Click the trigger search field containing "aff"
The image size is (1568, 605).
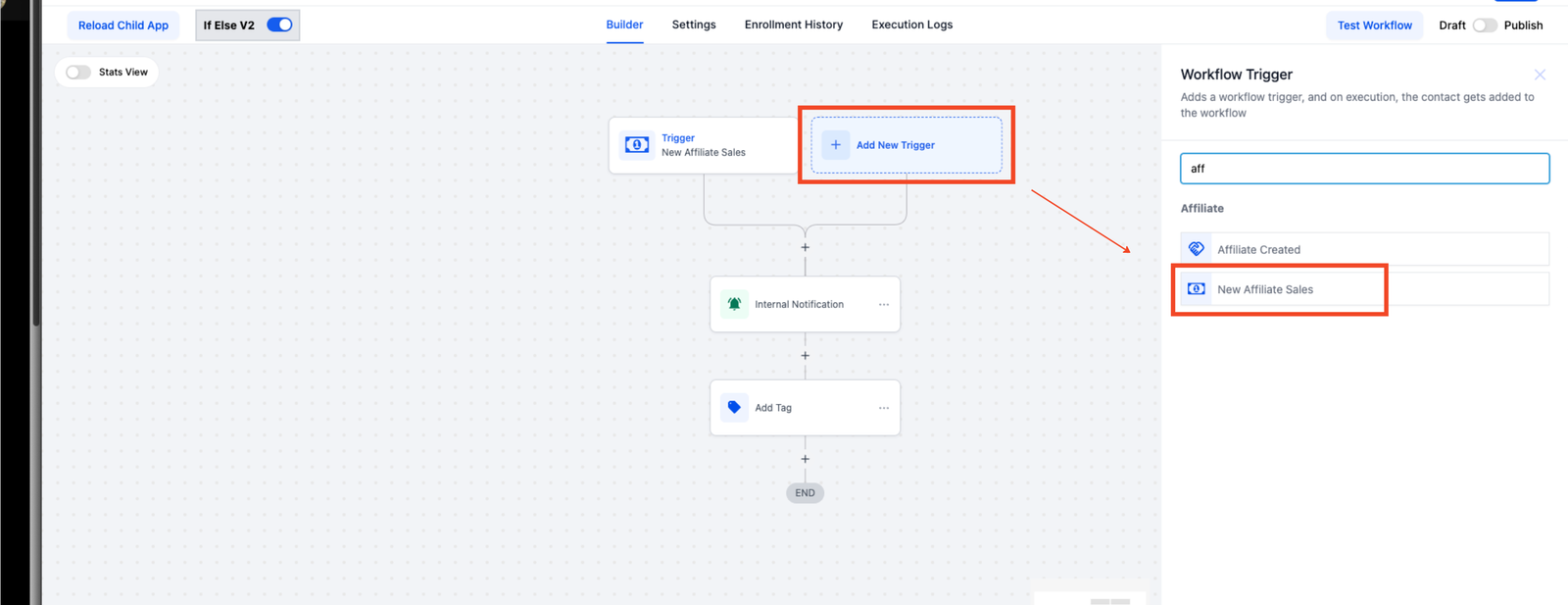(1364, 169)
